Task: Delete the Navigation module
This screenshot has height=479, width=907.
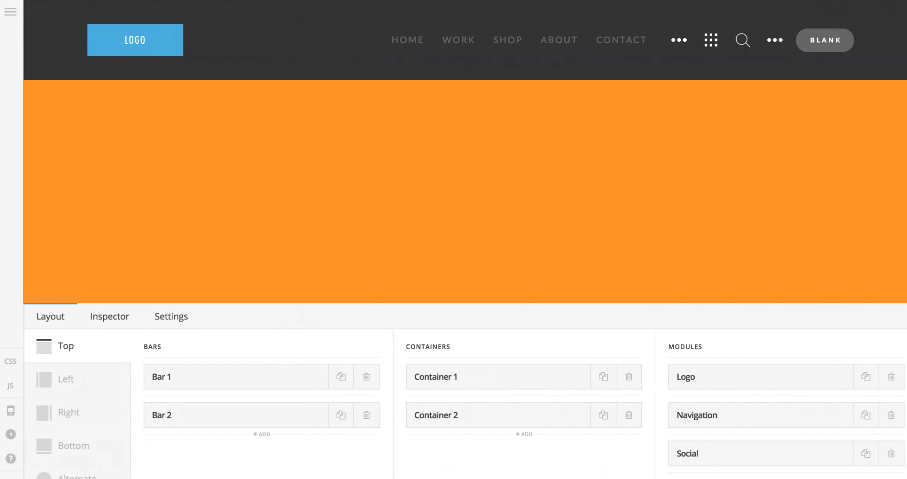Action: point(891,415)
